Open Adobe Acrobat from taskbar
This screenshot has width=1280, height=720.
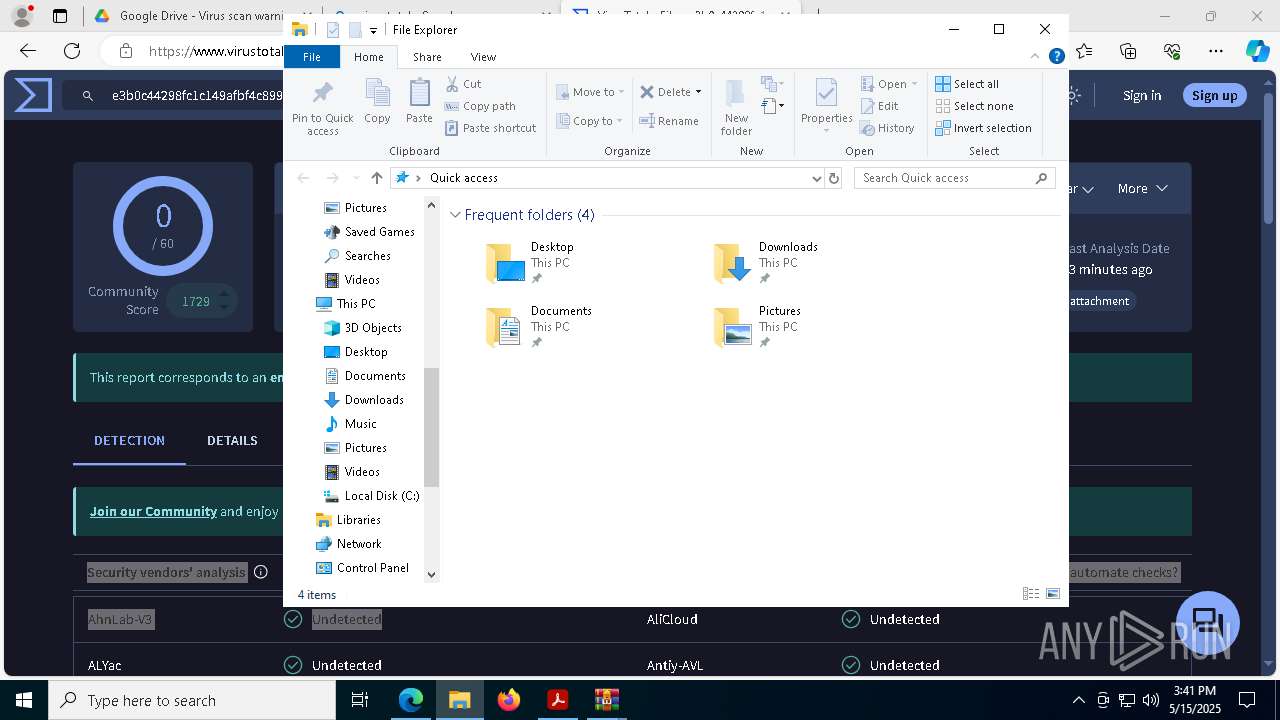[x=558, y=700]
